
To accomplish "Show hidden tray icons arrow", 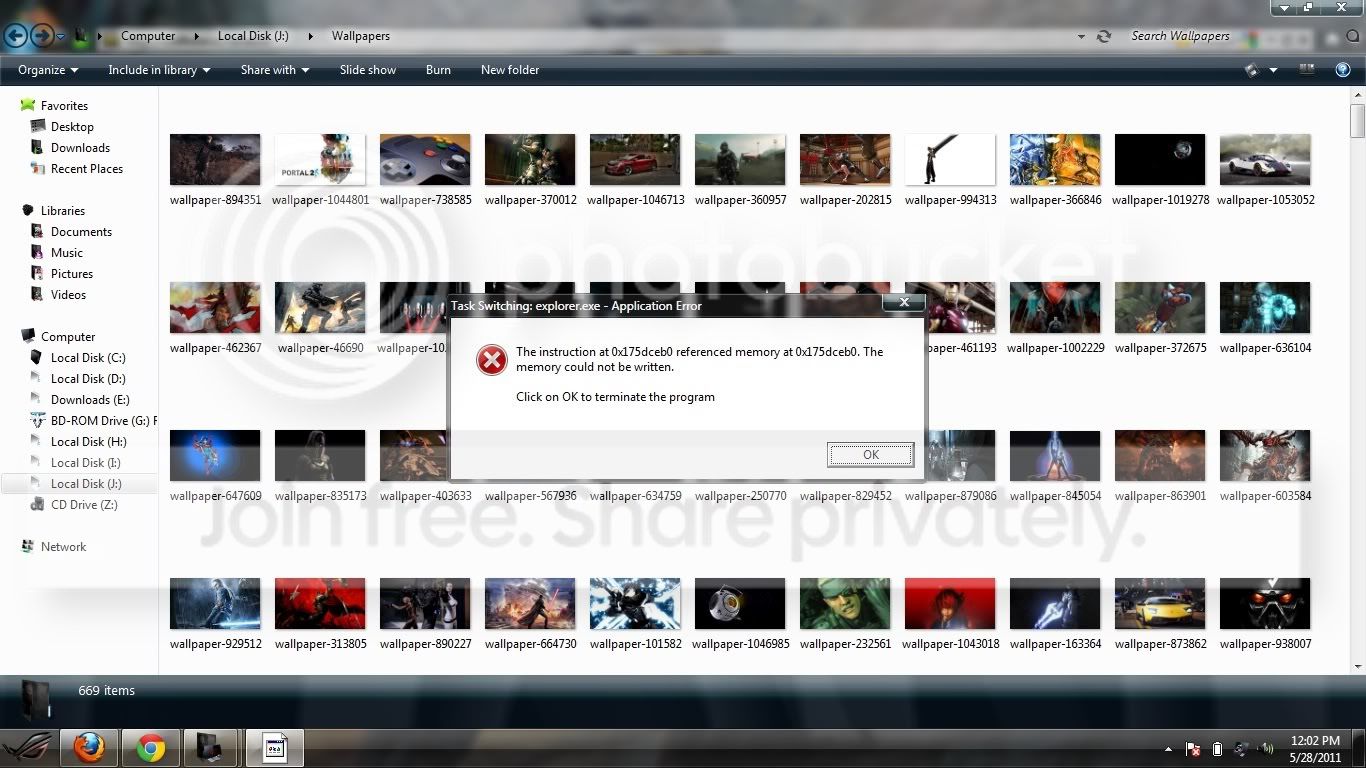I will click(1169, 749).
